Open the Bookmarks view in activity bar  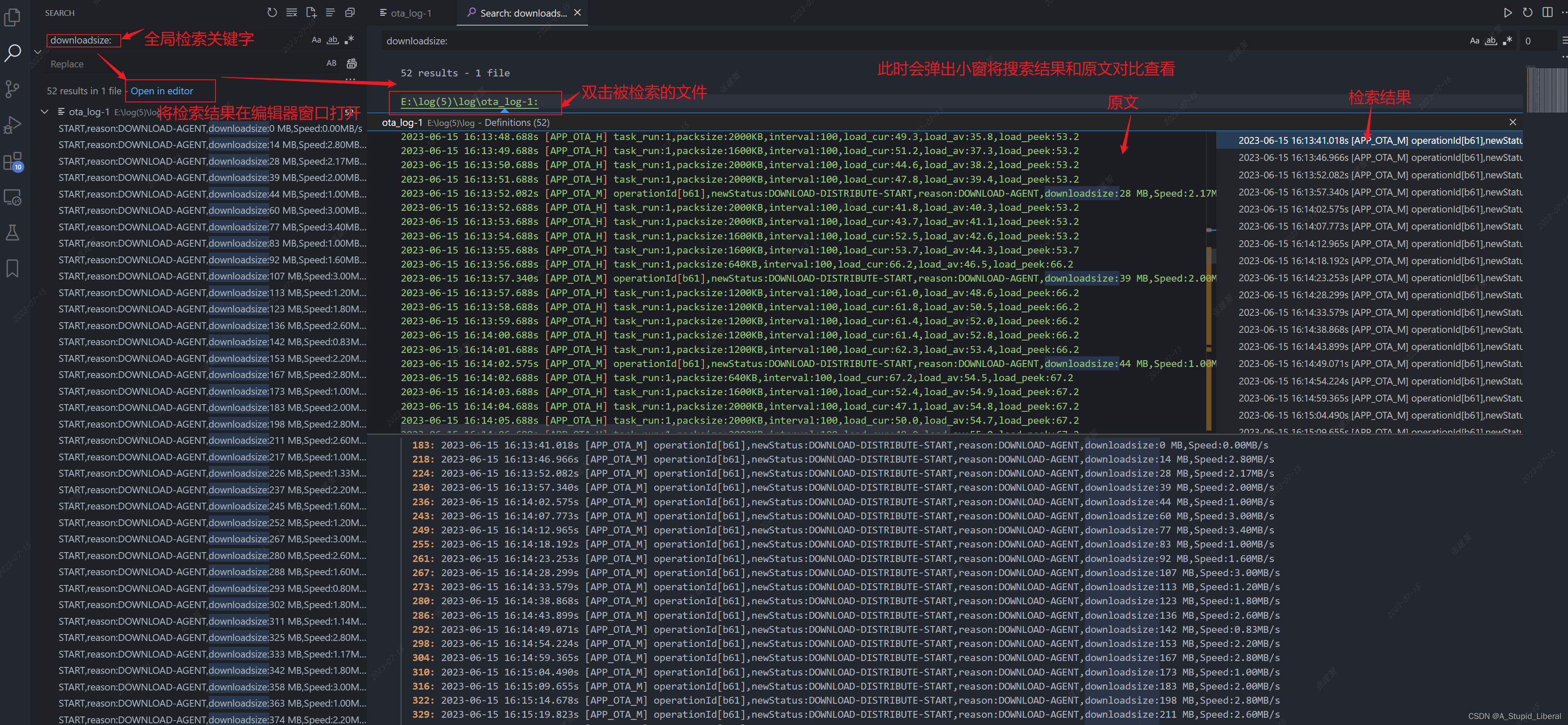coord(12,268)
